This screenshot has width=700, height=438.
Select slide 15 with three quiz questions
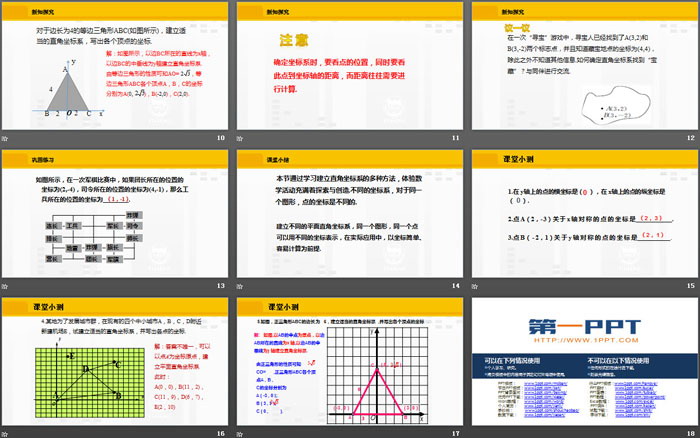point(585,214)
